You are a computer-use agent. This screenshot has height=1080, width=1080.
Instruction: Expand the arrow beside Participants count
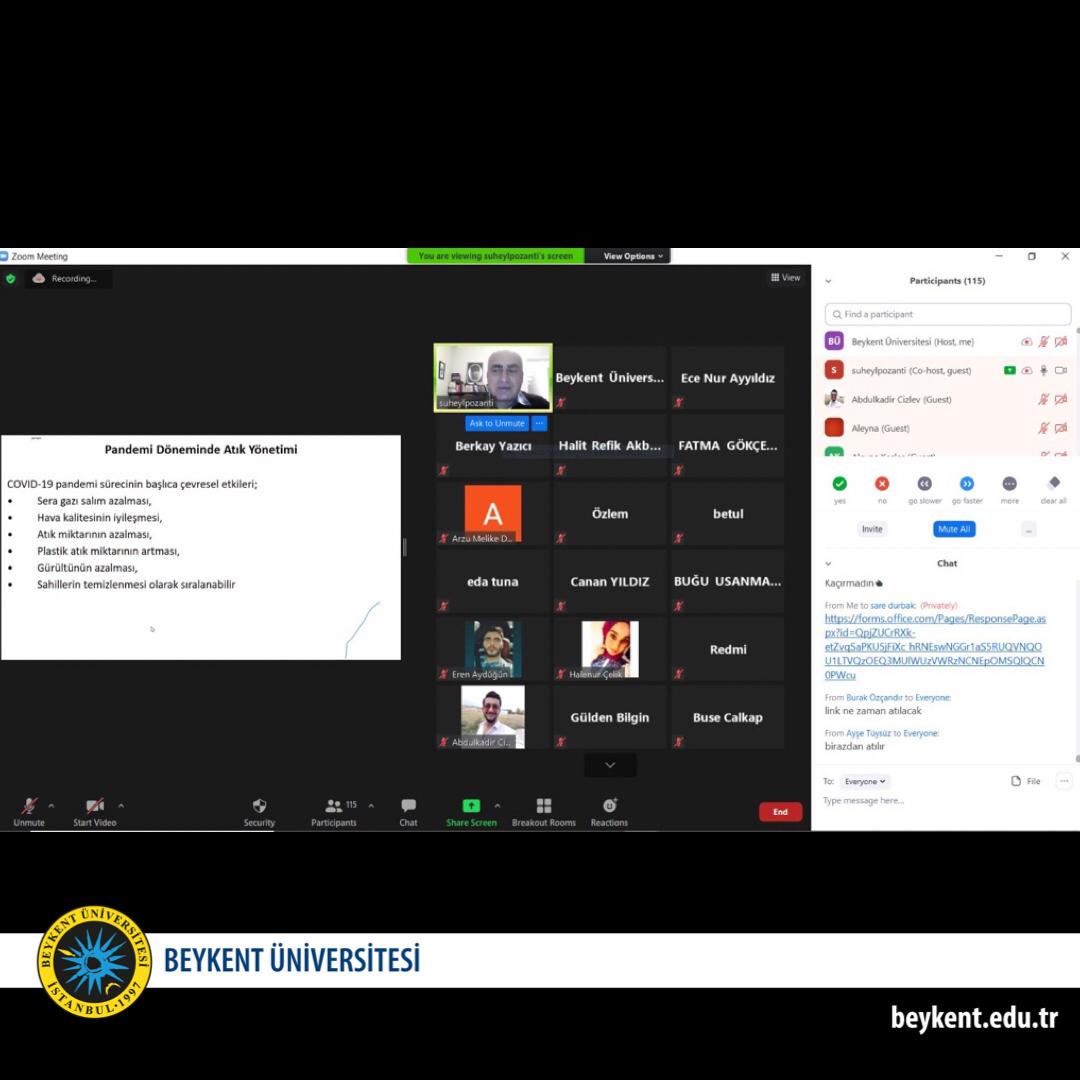(x=371, y=805)
